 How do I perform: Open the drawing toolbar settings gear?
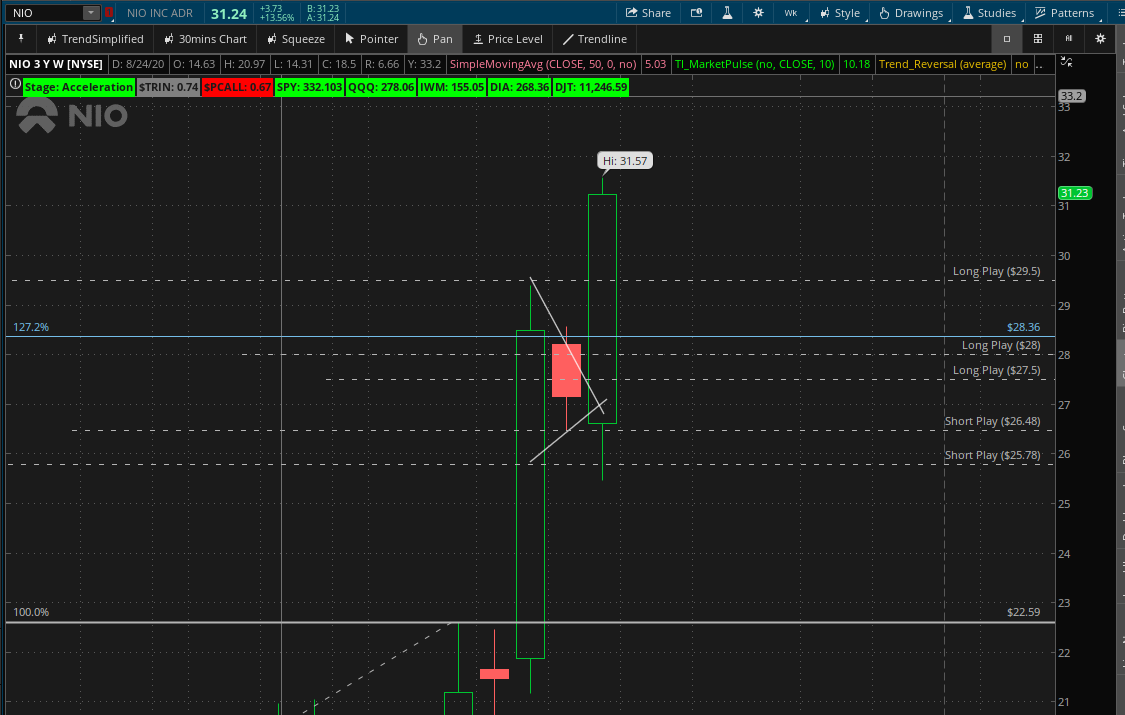(x=1101, y=39)
